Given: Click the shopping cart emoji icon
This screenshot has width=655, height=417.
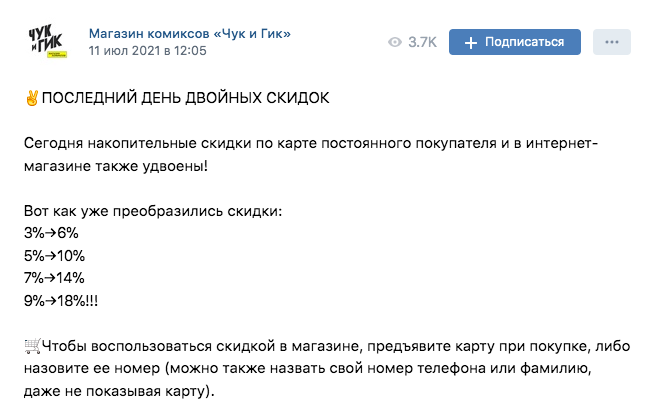Looking at the screenshot, I should click(x=31, y=346).
